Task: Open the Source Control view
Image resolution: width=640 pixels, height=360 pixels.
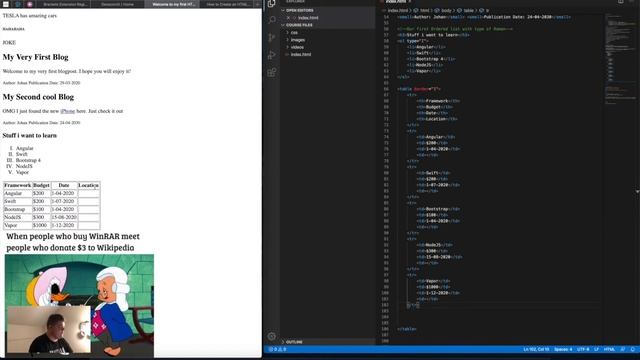Action: click(272, 38)
